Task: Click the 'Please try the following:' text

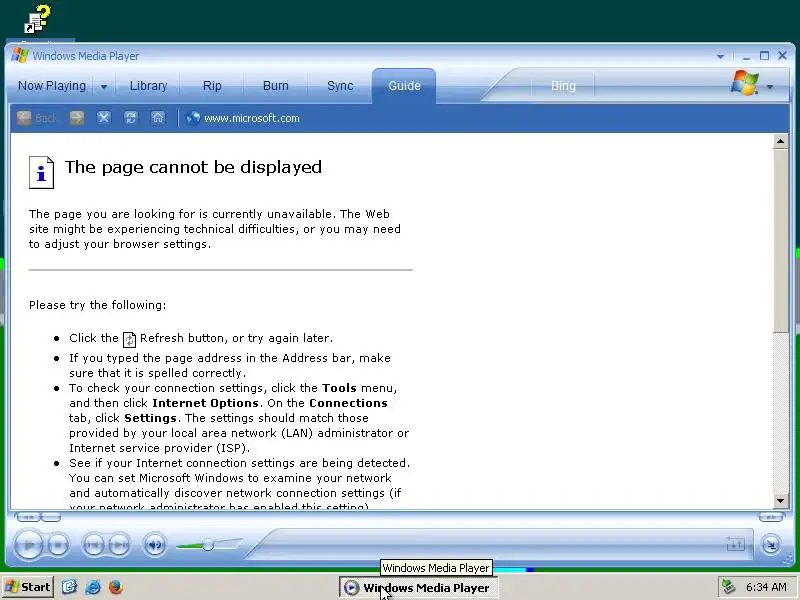Action: point(97,305)
